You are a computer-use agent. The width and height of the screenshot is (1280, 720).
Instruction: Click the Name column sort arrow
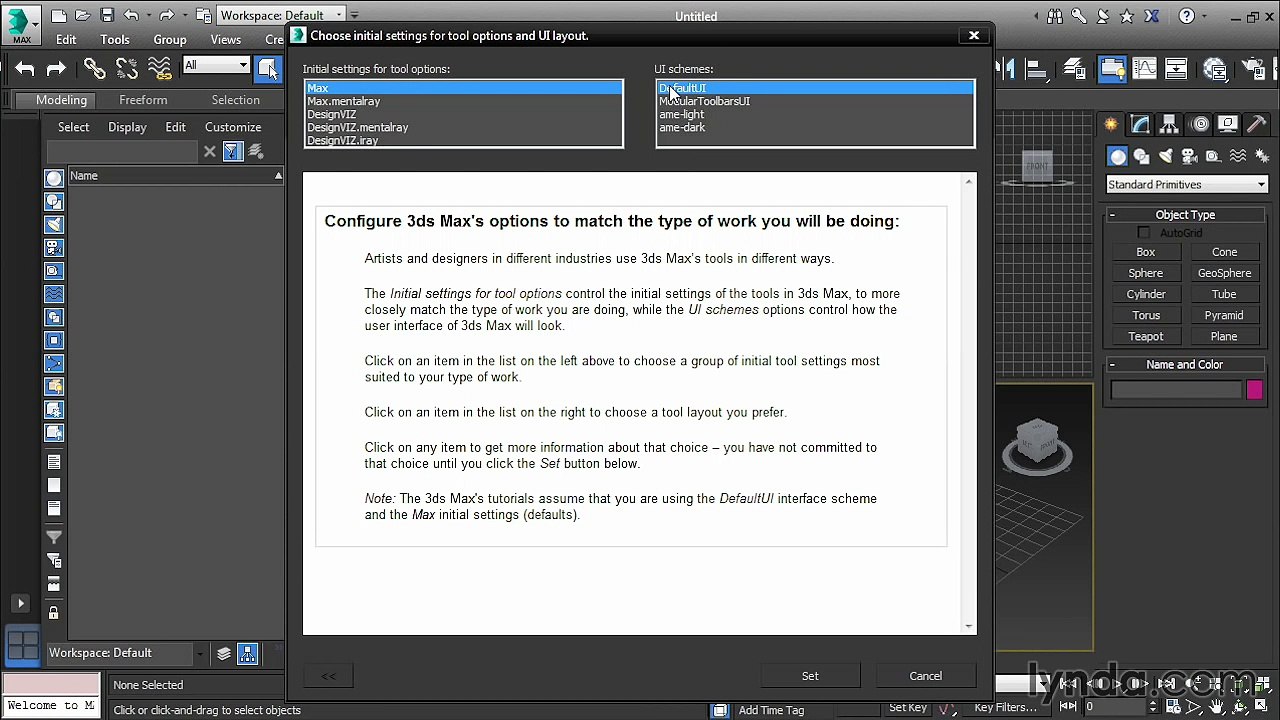[278, 176]
